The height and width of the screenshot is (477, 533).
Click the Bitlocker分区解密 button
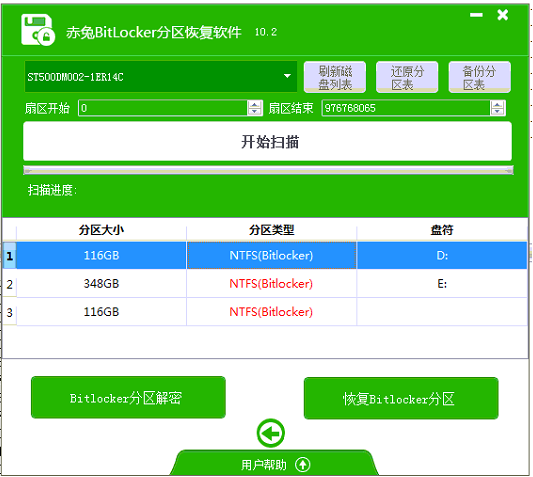(128, 397)
